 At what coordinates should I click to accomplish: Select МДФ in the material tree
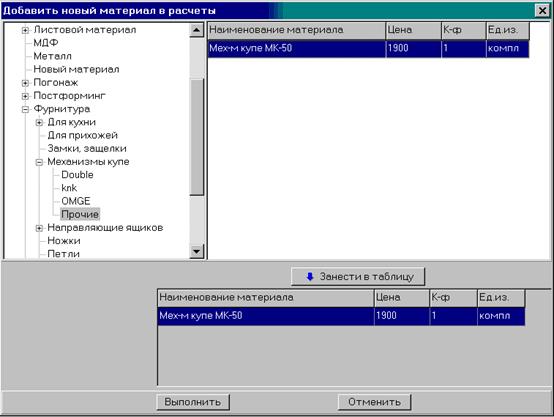(46, 43)
